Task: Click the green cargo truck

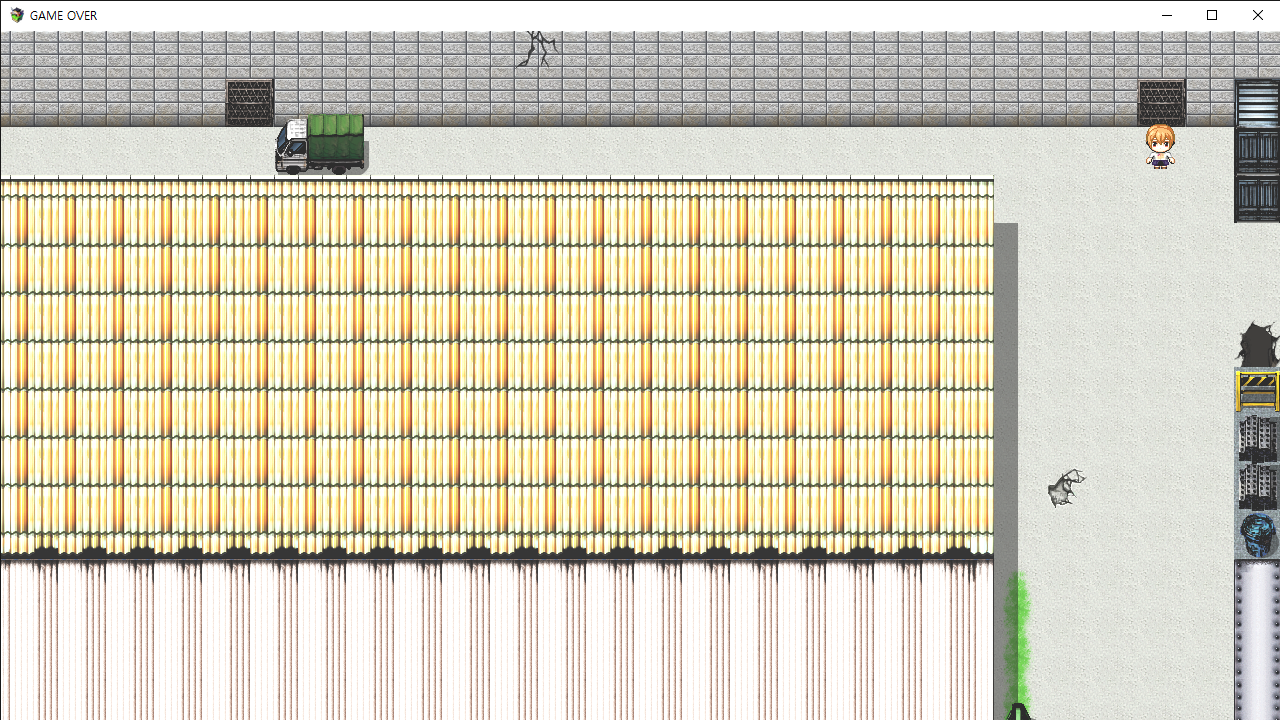Action: (x=320, y=145)
